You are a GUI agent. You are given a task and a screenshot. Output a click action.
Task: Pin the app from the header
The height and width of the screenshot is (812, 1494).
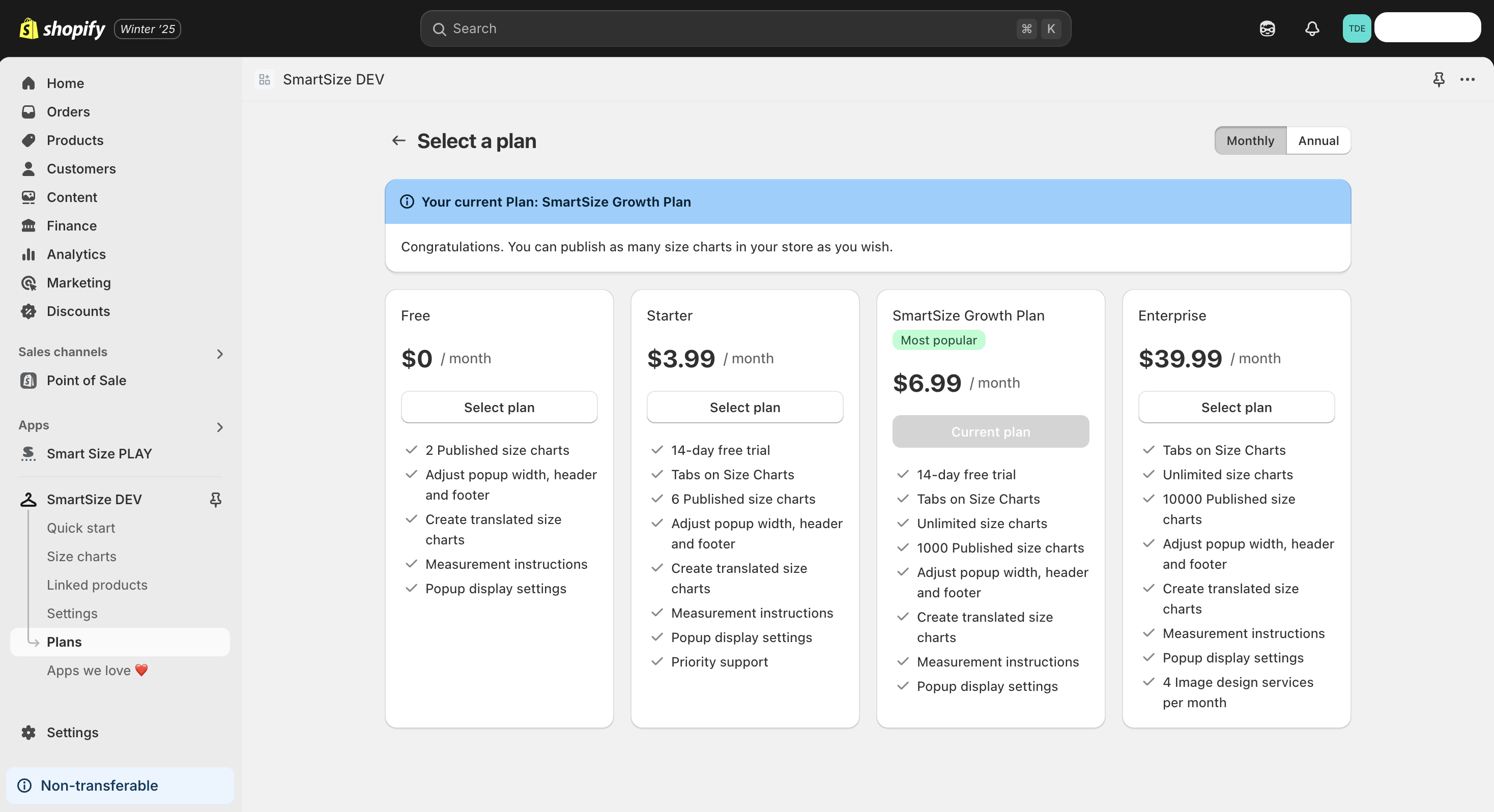[x=1439, y=79]
